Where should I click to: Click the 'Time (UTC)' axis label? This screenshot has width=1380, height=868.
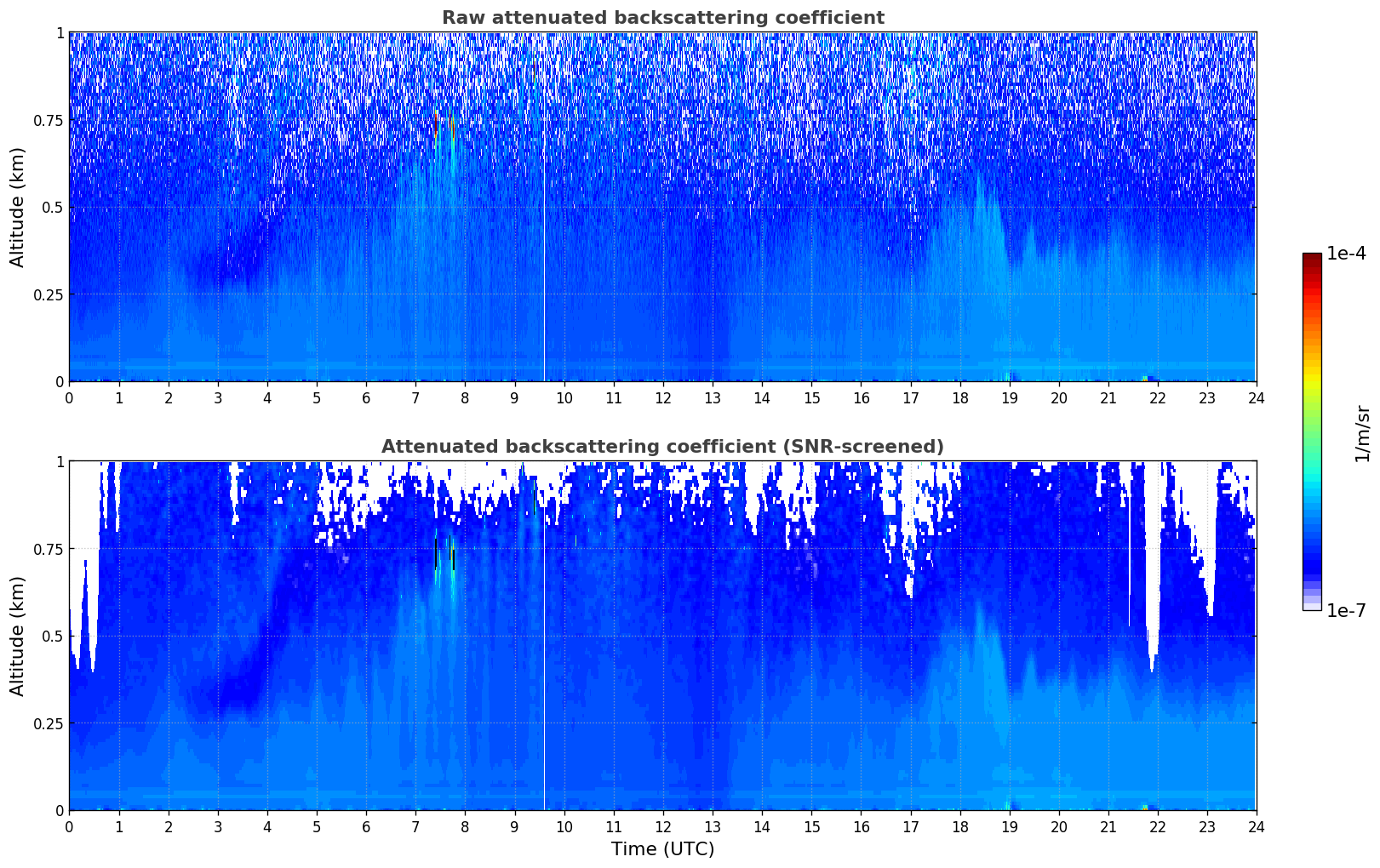pos(662,848)
